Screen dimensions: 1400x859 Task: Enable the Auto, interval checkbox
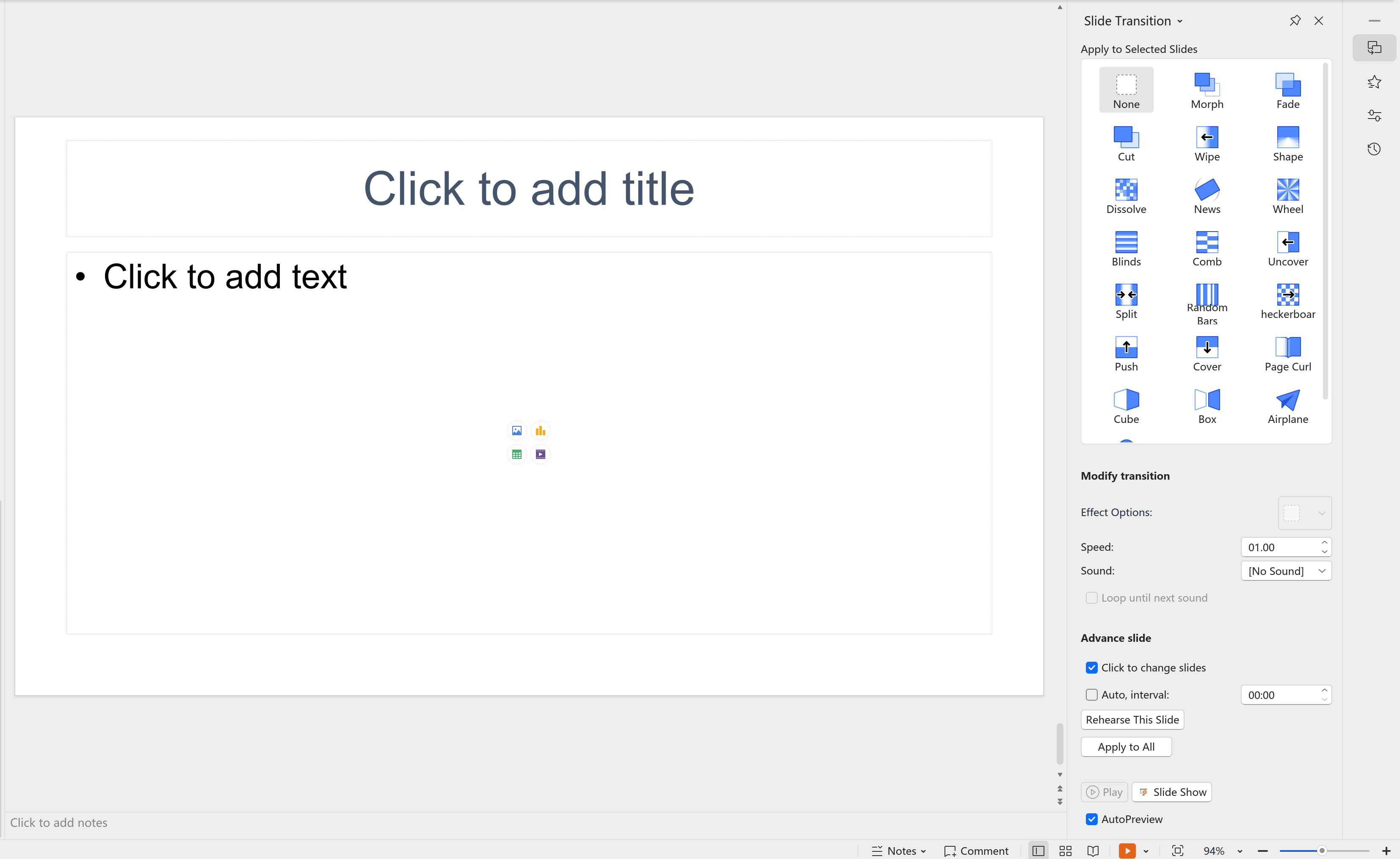pyautogui.click(x=1091, y=695)
